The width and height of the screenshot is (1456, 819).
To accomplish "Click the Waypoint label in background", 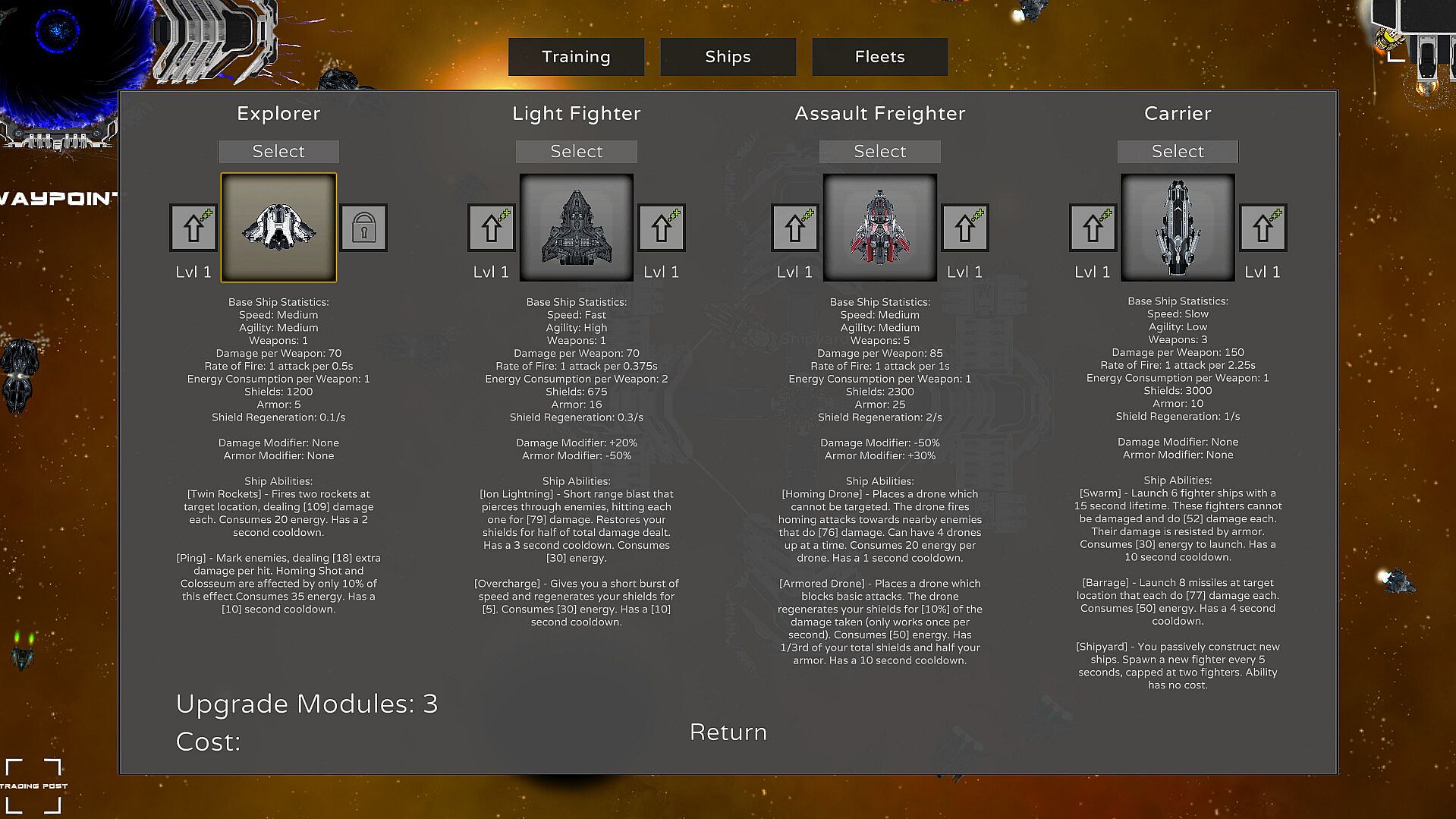I will [x=58, y=199].
